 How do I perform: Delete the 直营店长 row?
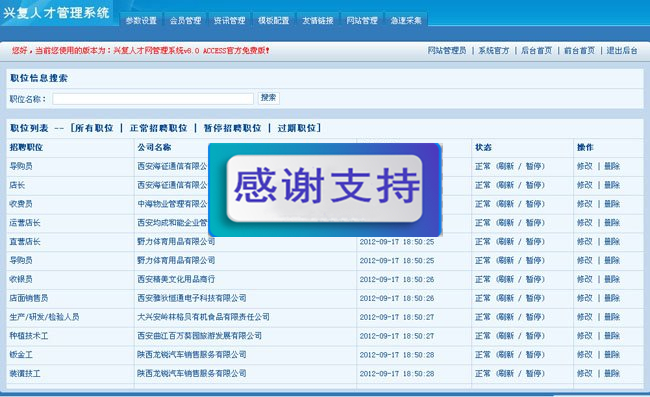pos(612,242)
